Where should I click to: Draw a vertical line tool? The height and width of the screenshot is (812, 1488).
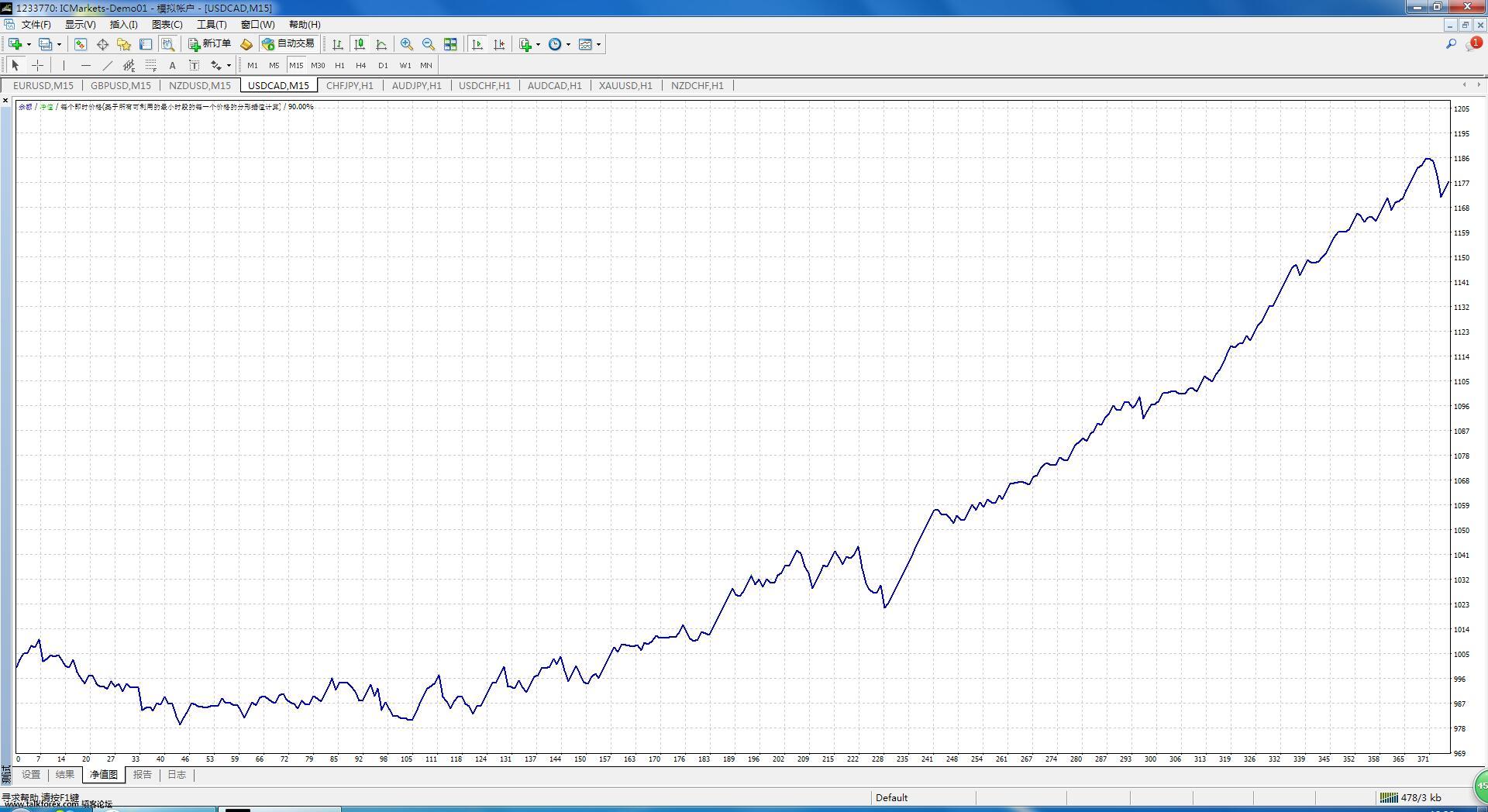point(64,65)
